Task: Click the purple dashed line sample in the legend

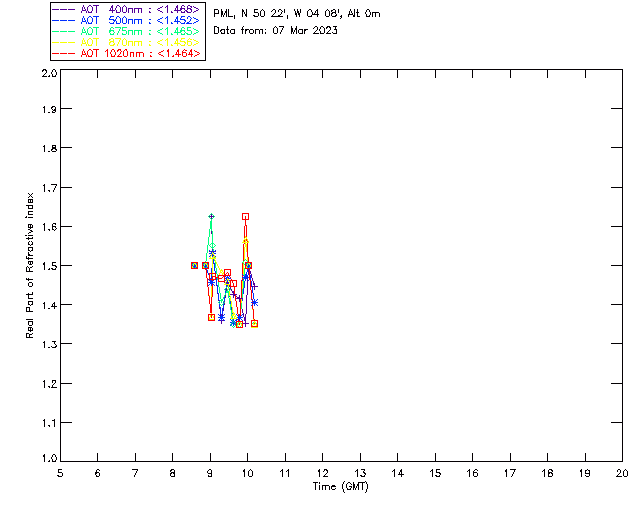Action: pos(63,9)
